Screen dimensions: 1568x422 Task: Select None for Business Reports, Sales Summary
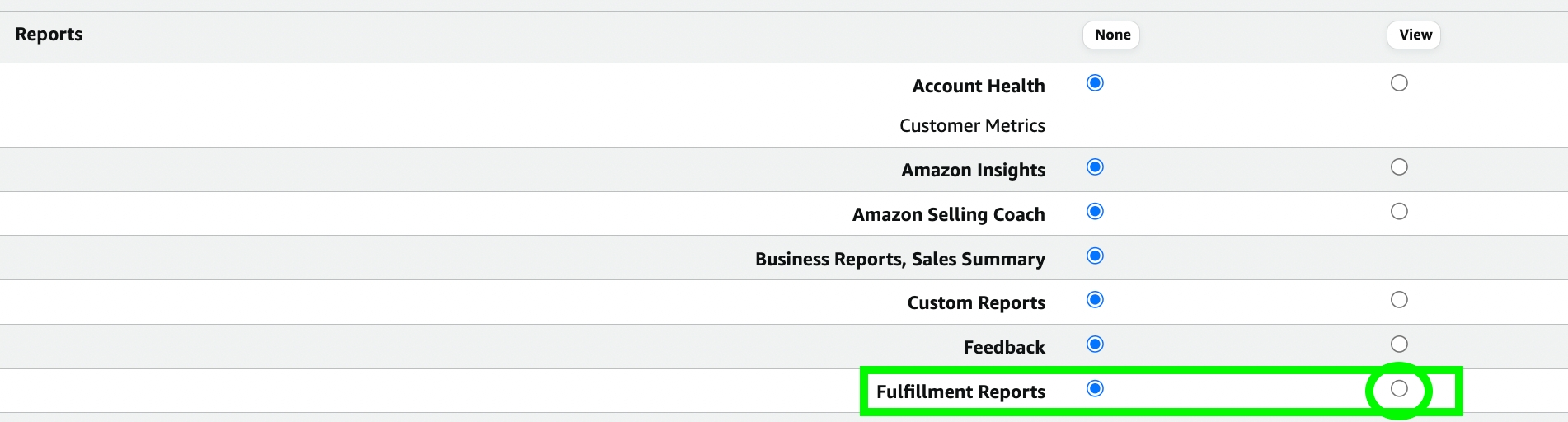[x=1095, y=256]
